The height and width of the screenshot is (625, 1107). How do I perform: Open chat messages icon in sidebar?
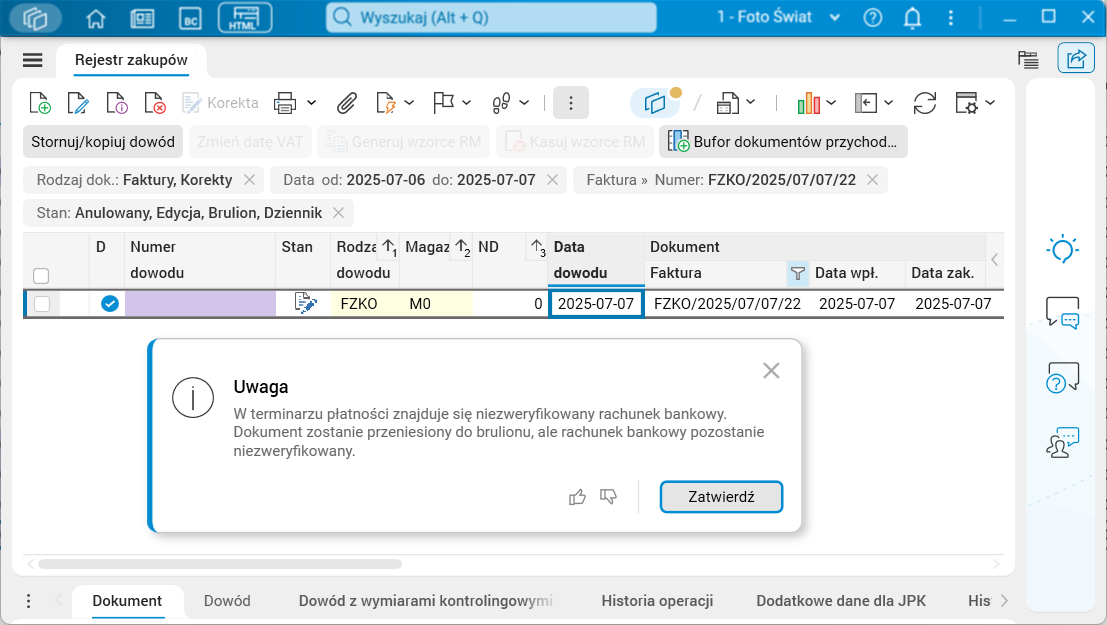(1062, 313)
